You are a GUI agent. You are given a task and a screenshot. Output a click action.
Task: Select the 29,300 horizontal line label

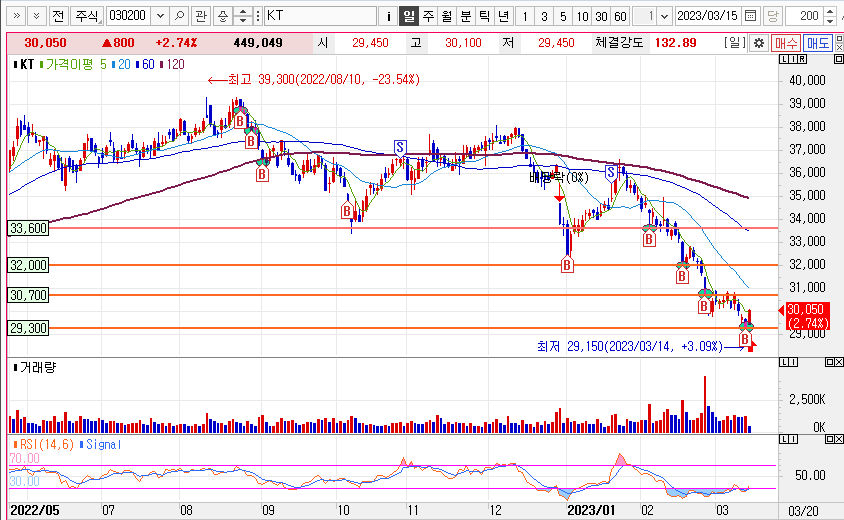(29, 328)
